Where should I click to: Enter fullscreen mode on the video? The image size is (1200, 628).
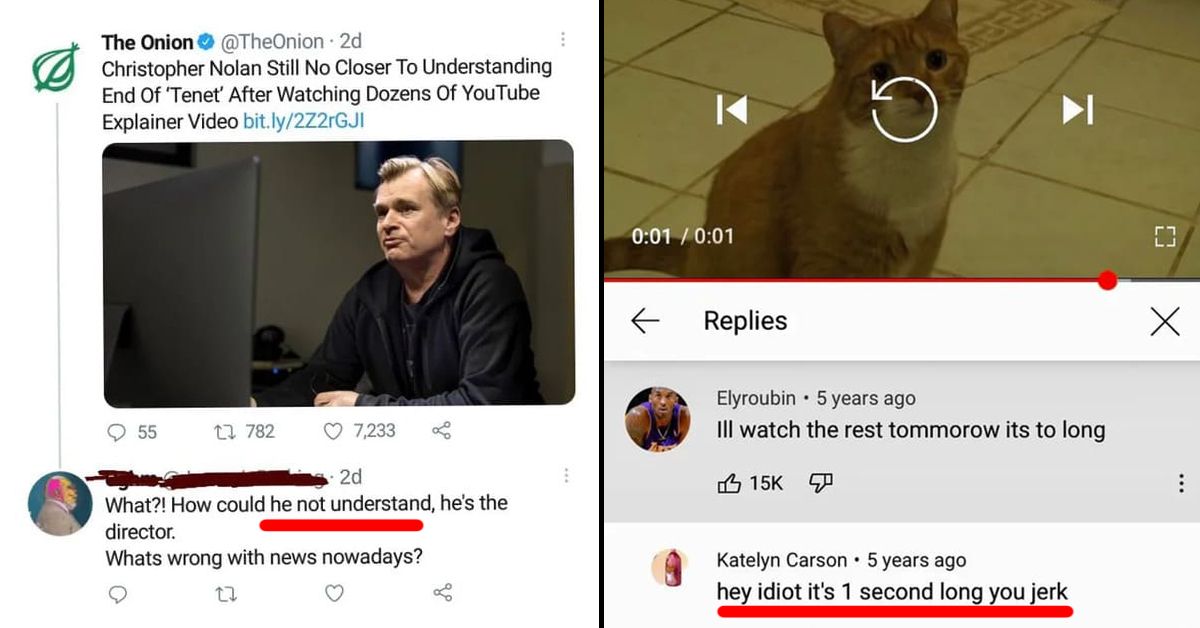(1163, 236)
